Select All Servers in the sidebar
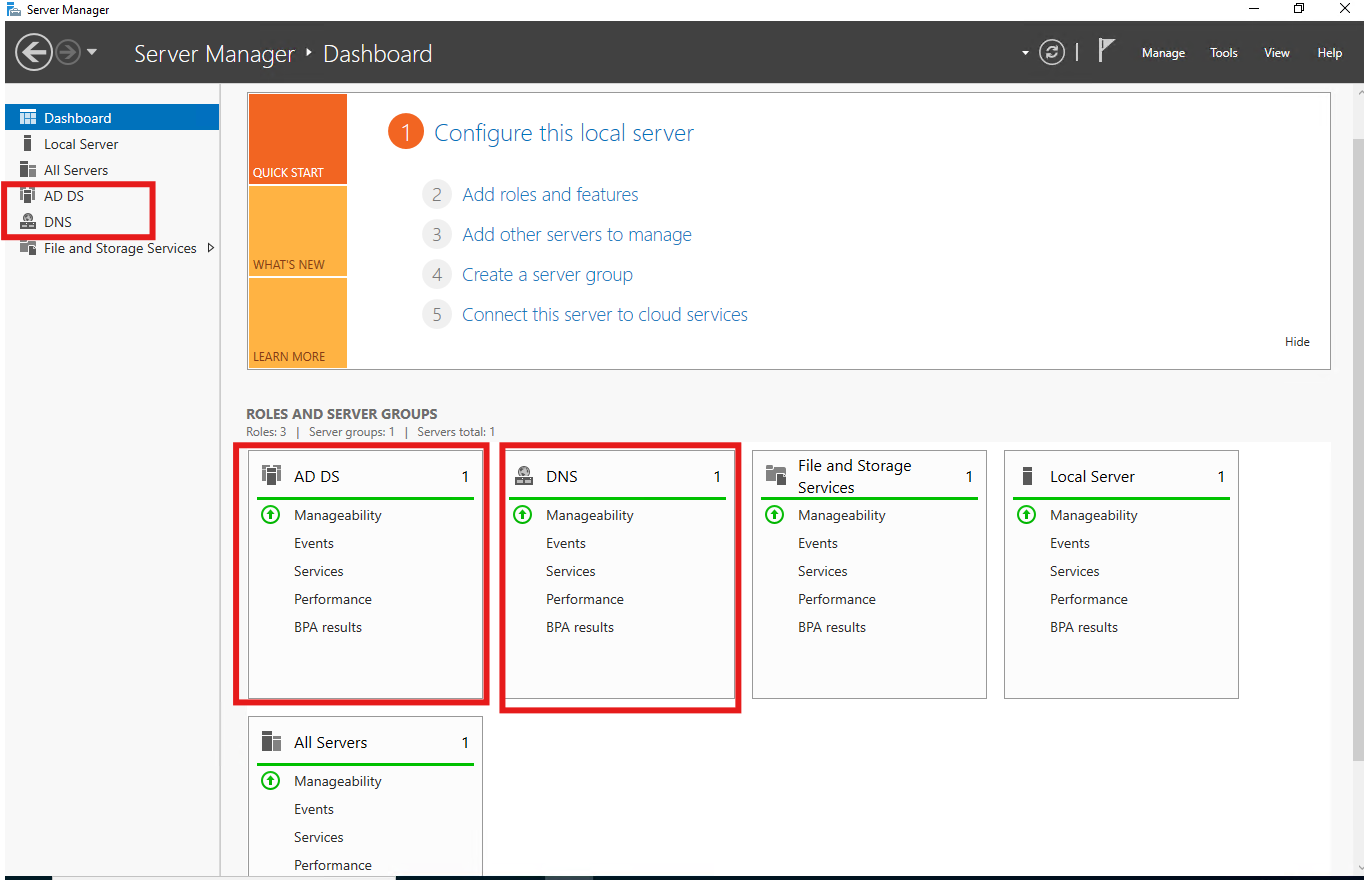1364x880 pixels. click(x=112, y=170)
